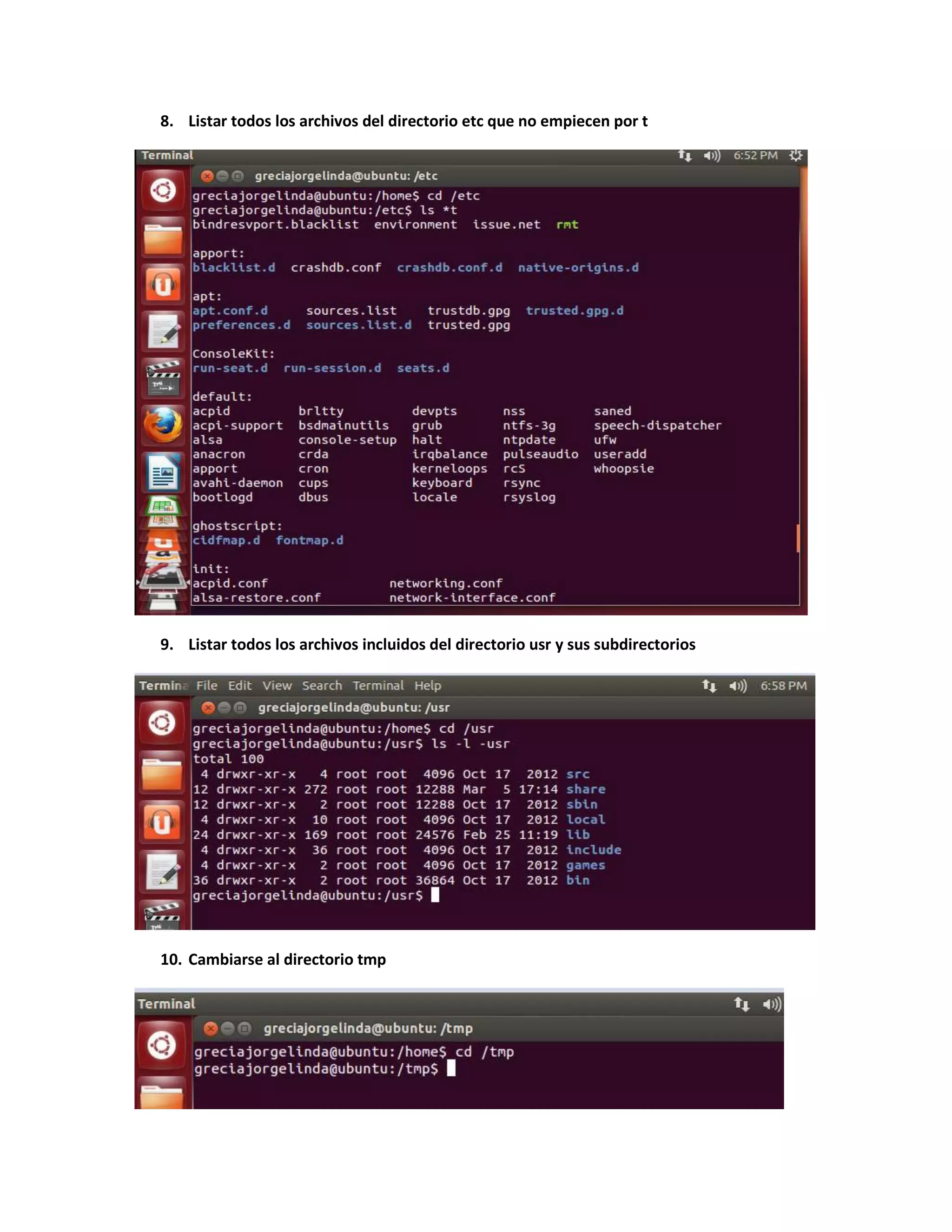Minimize the /etc terminal window
The image size is (952, 1232).
point(222,176)
